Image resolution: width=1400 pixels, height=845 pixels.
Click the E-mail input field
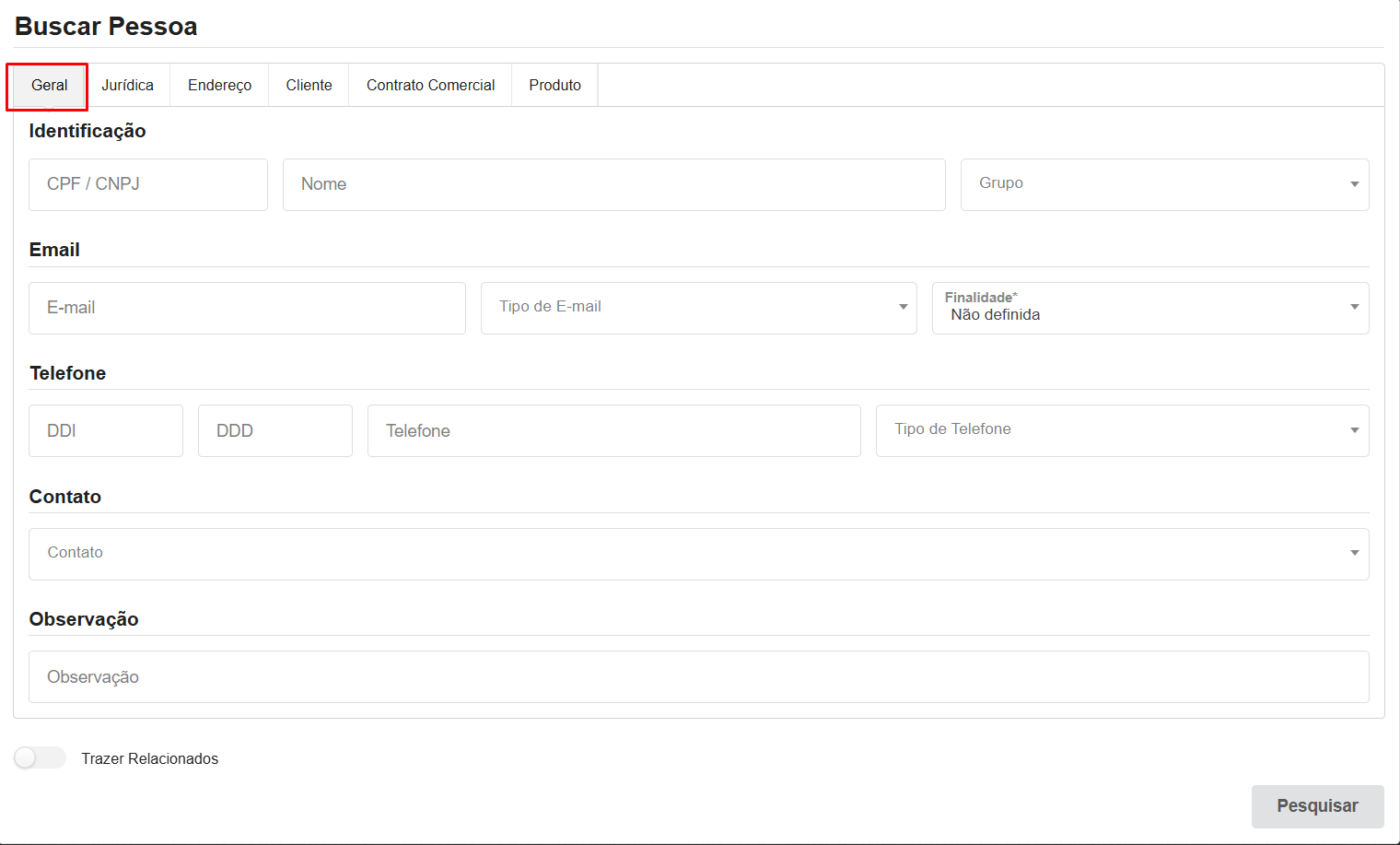247,308
